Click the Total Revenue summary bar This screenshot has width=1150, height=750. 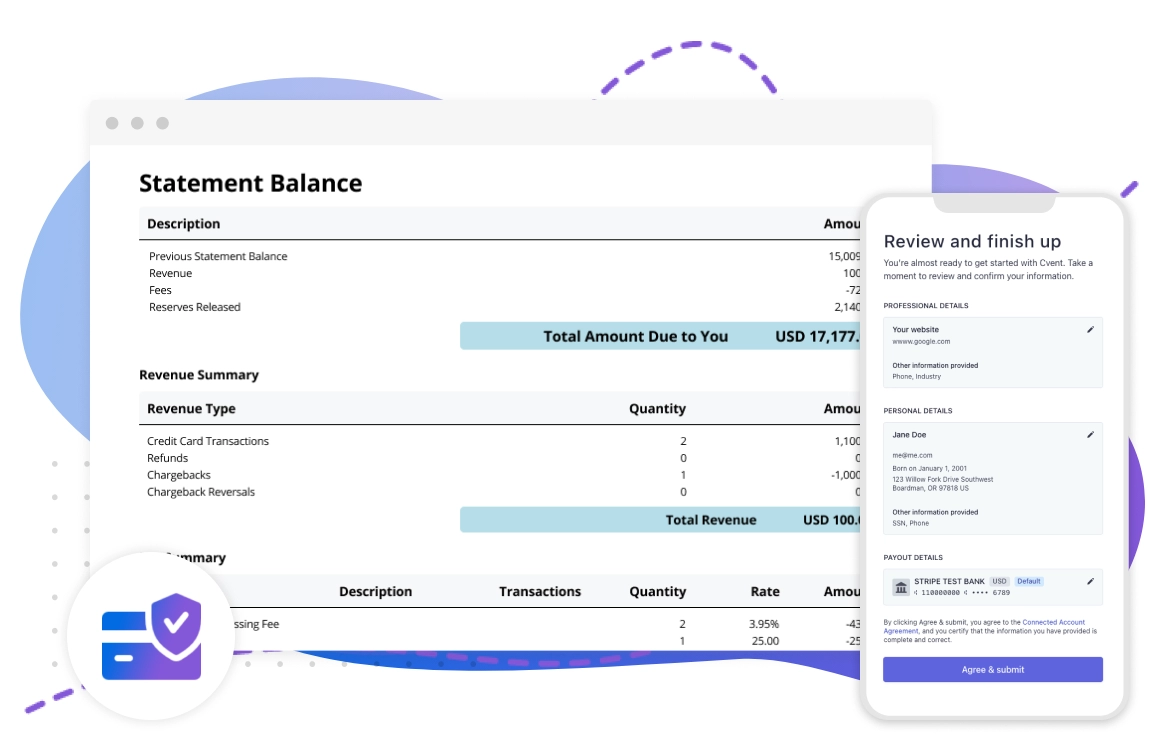pyautogui.click(x=660, y=520)
